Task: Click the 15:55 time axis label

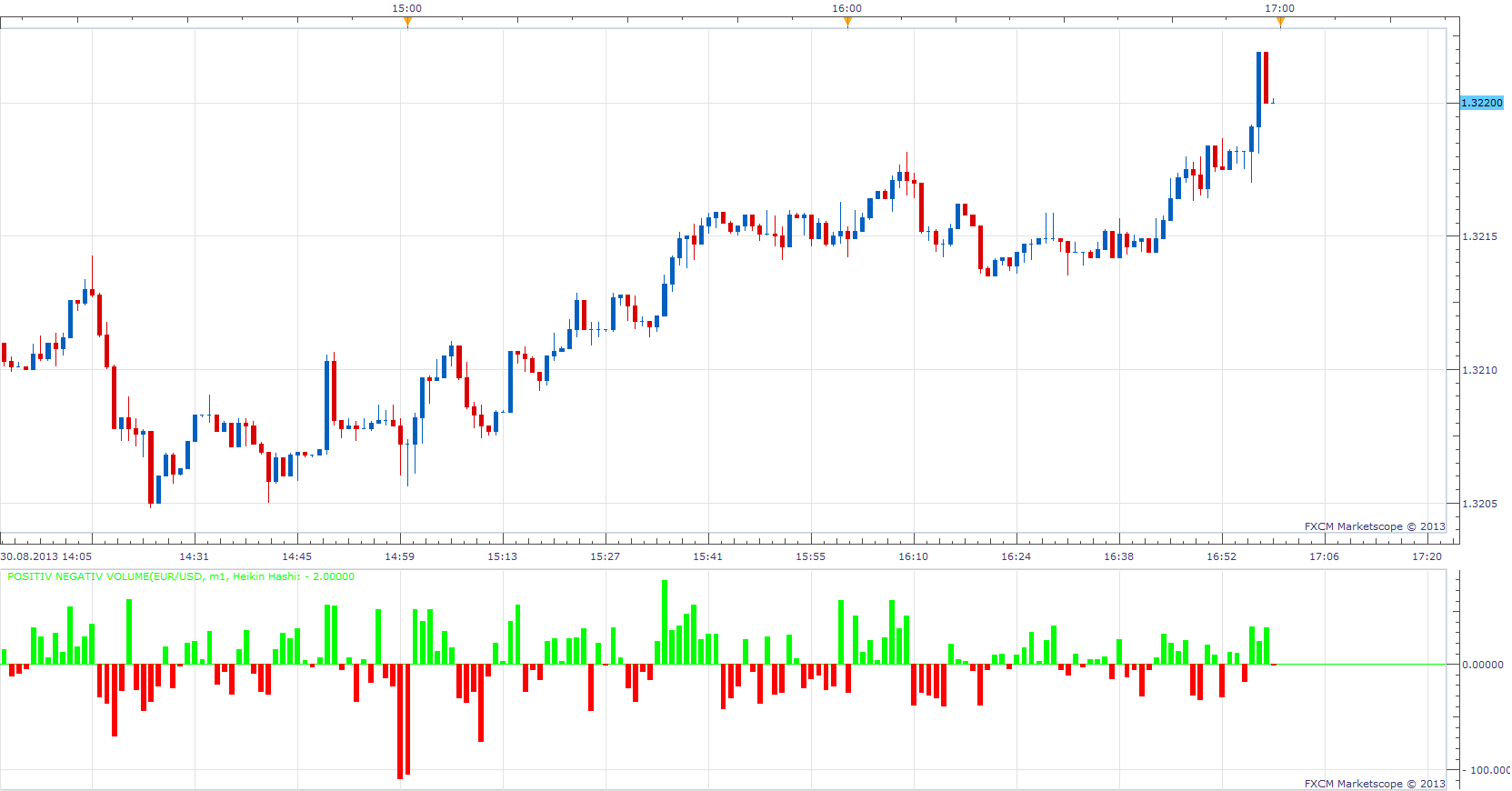Action: (x=810, y=556)
